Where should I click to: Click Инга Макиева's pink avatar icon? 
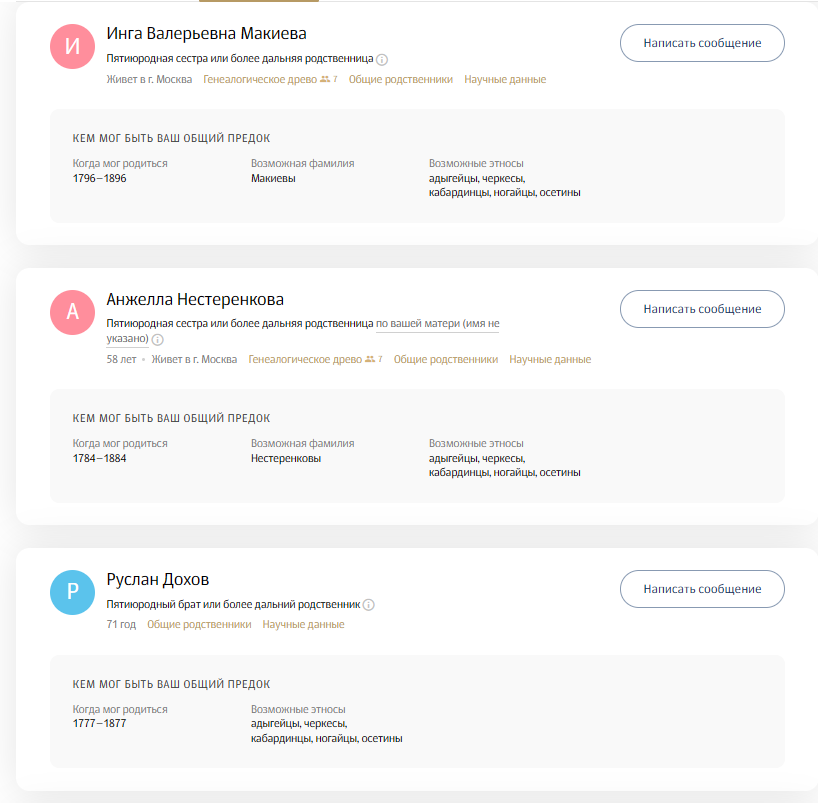(x=71, y=45)
